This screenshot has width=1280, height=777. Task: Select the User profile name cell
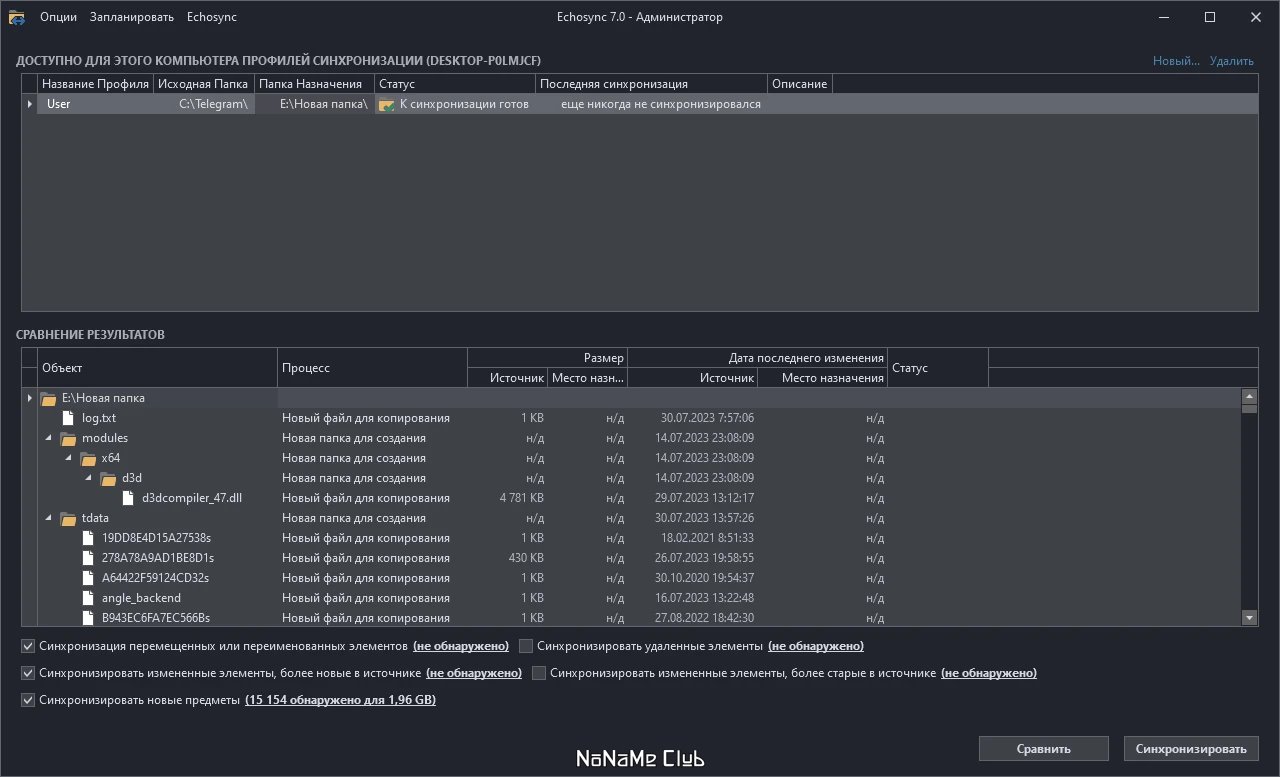95,104
